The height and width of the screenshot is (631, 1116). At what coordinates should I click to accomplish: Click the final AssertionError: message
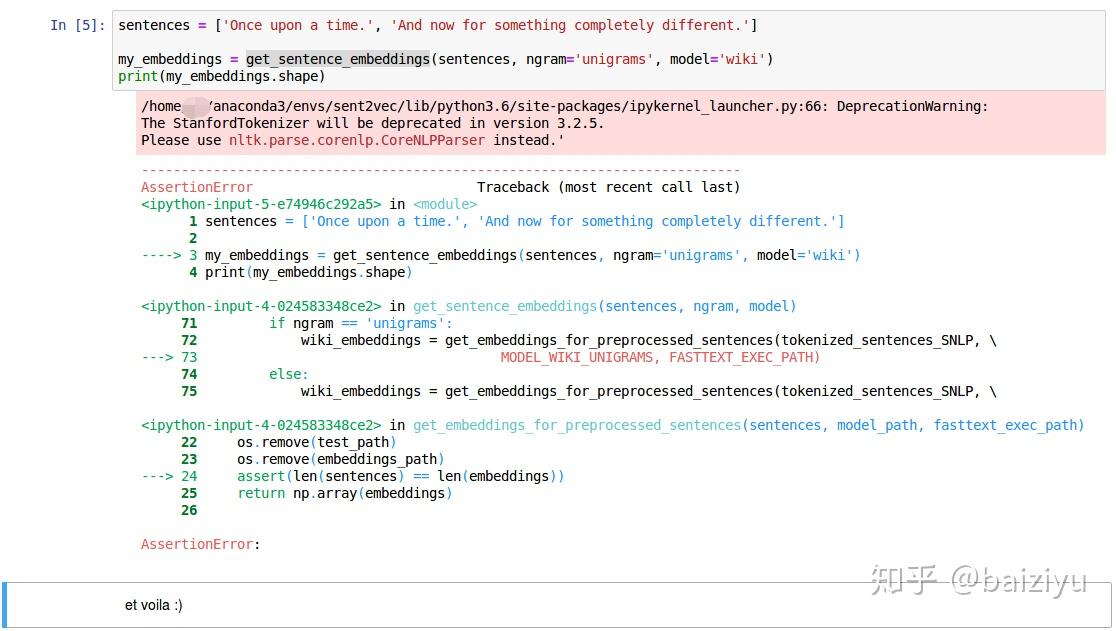click(200, 544)
